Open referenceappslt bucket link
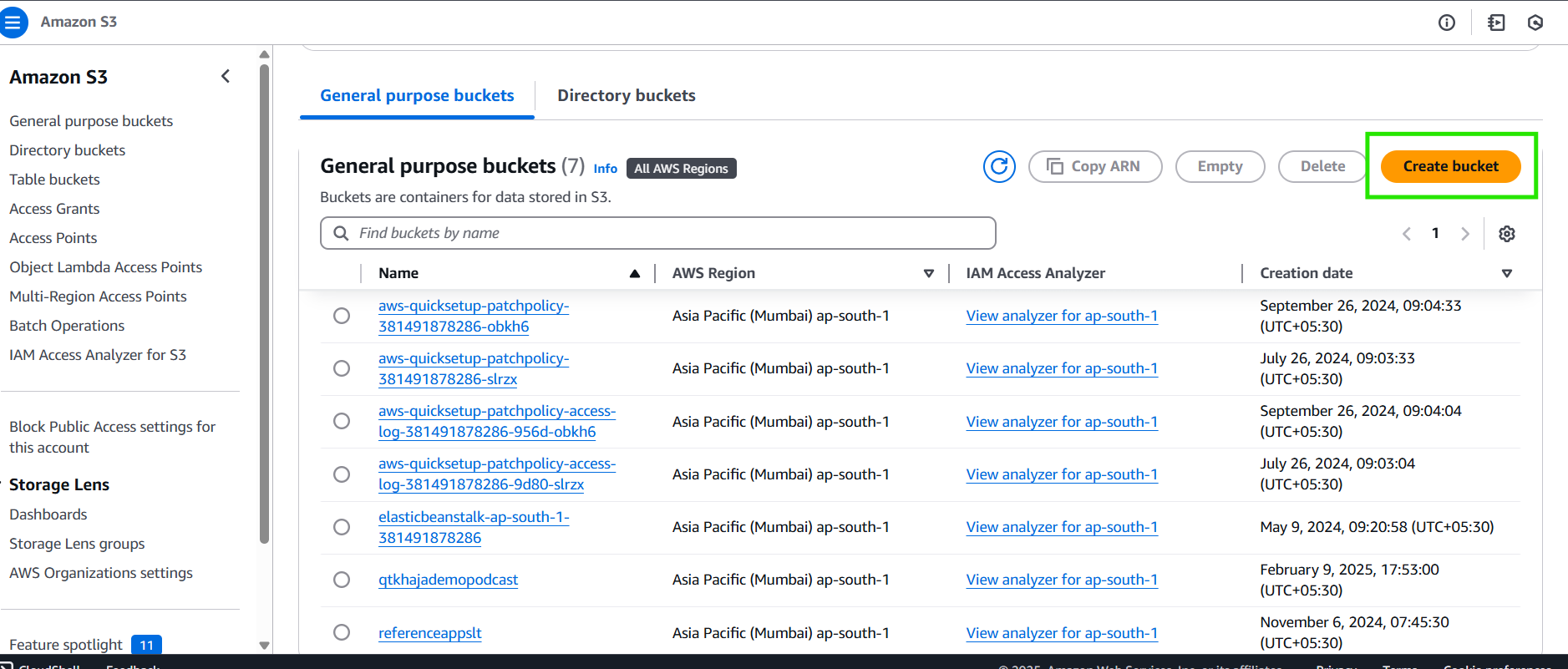1568x669 pixels. pos(430,633)
